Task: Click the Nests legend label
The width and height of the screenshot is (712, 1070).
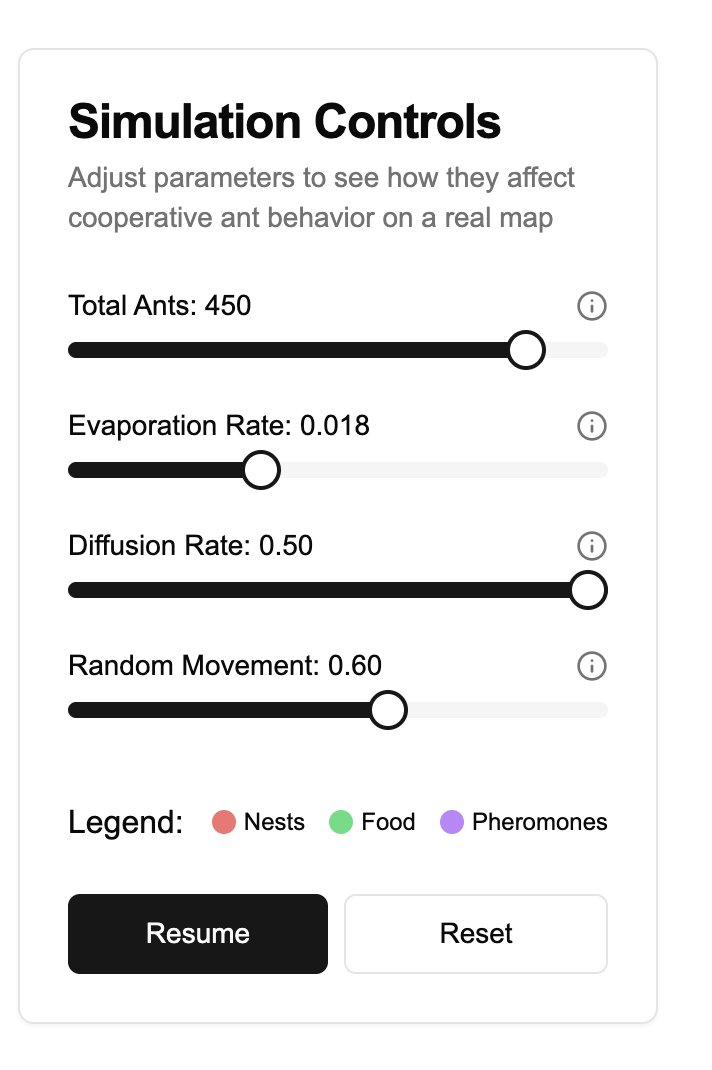Action: (x=274, y=822)
